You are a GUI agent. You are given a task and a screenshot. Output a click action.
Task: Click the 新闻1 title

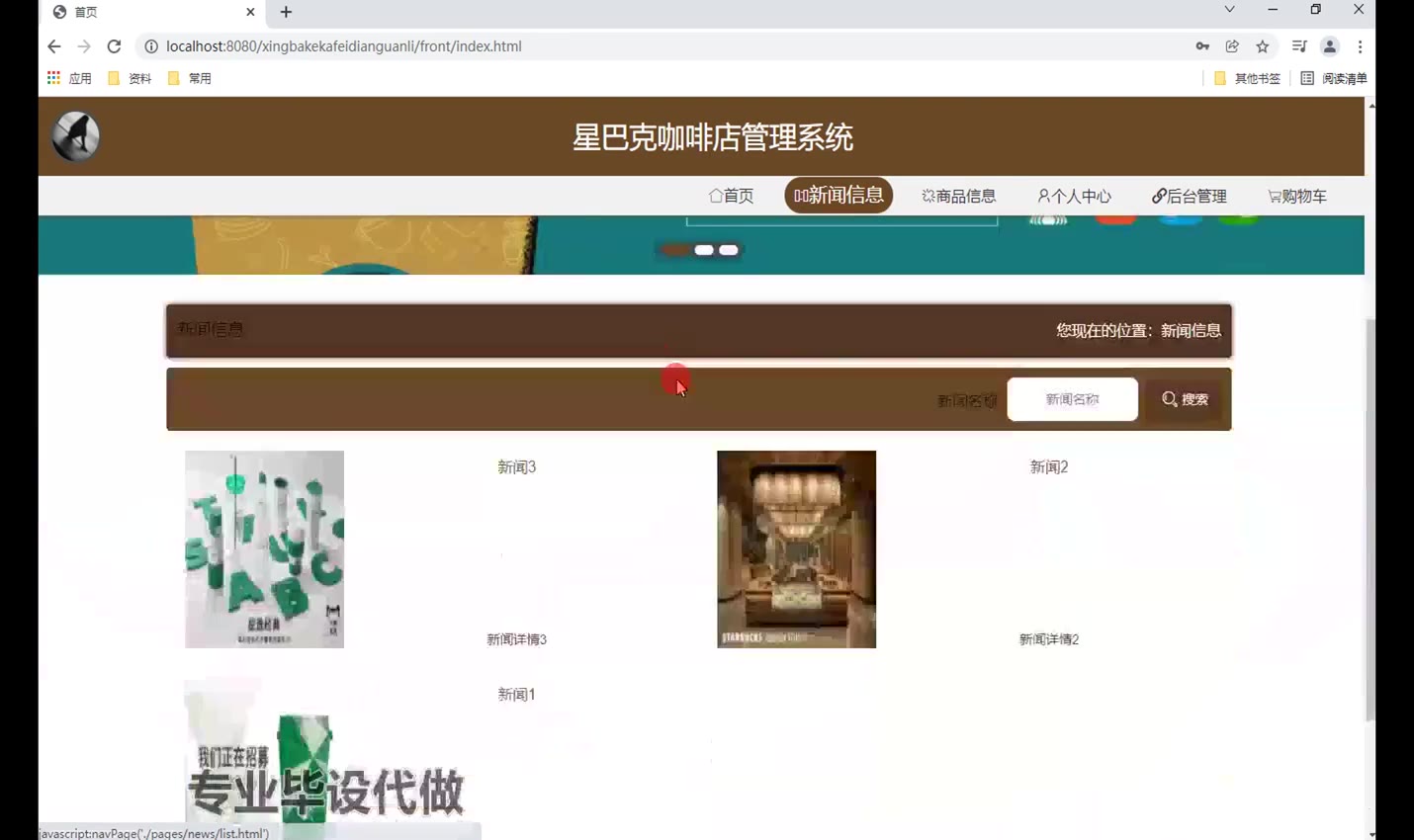point(516,695)
